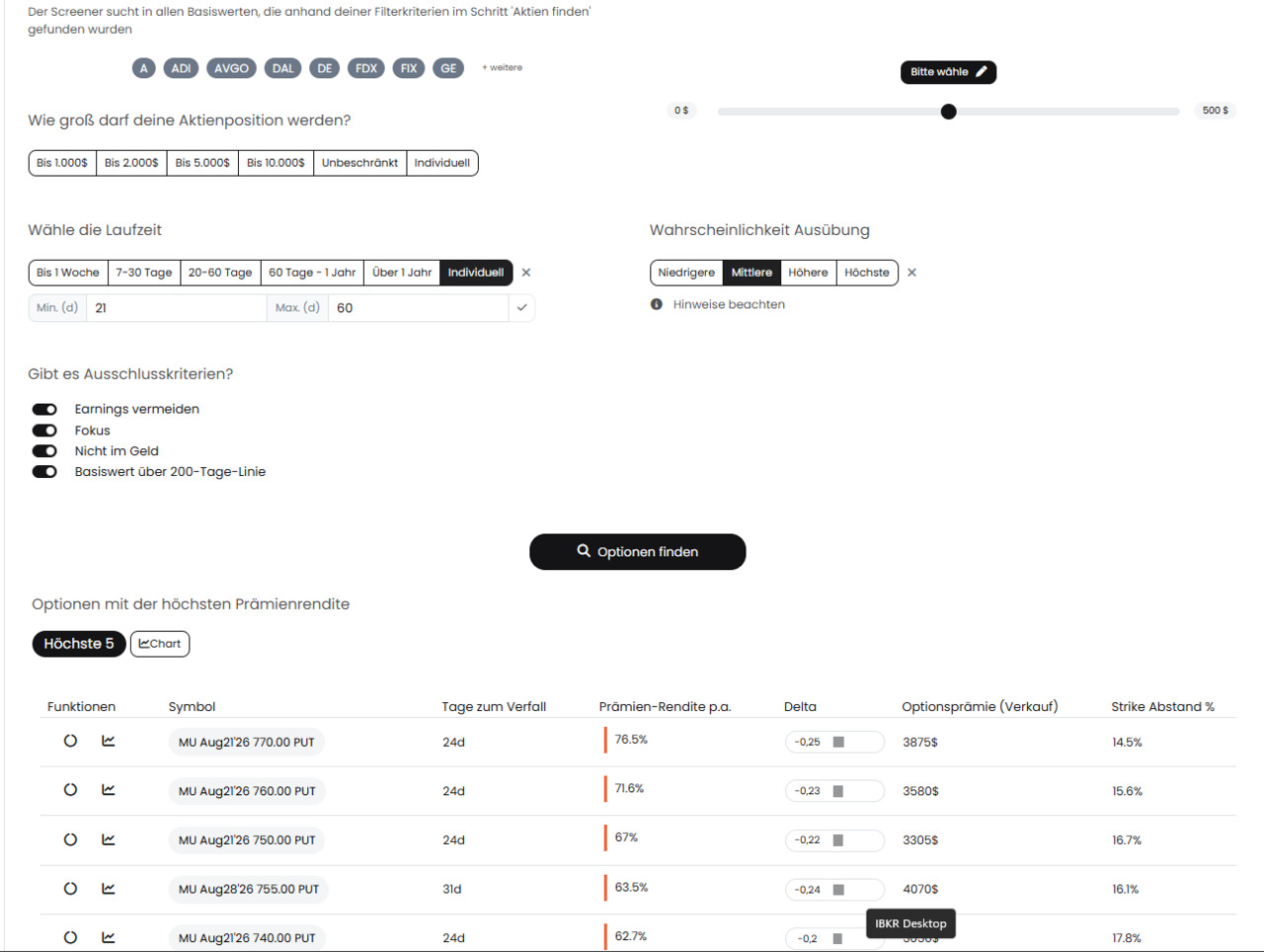Click the stop square in the -0,25 delta box
Screen dimensions: 1264x952
[x=838, y=742]
